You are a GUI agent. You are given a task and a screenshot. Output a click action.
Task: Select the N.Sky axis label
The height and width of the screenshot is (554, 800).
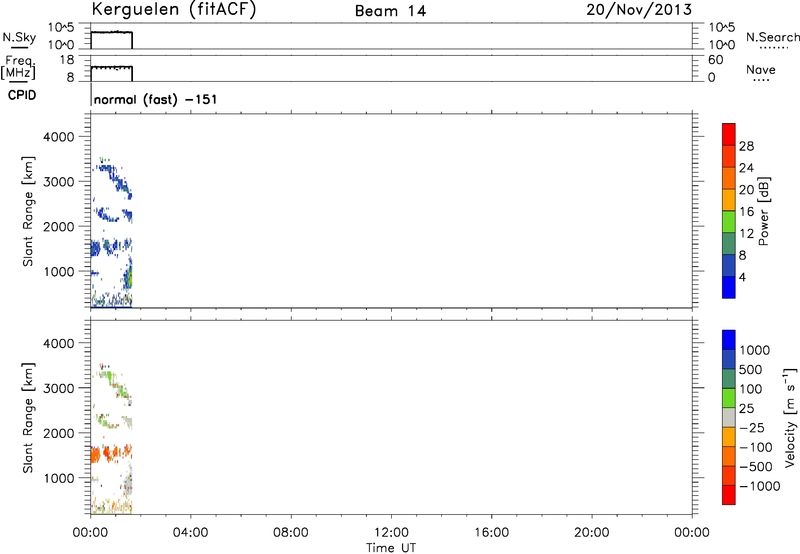click(19, 37)
